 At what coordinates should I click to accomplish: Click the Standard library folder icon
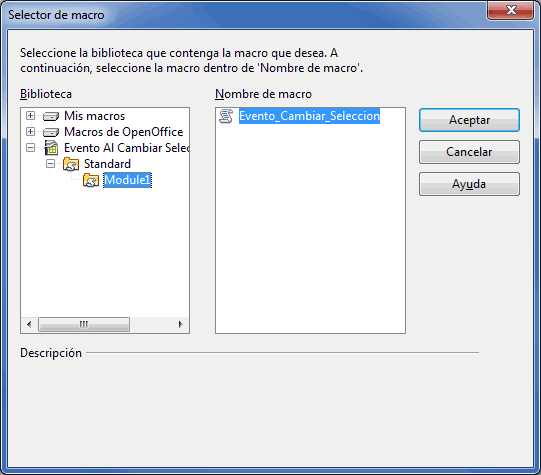71,164
